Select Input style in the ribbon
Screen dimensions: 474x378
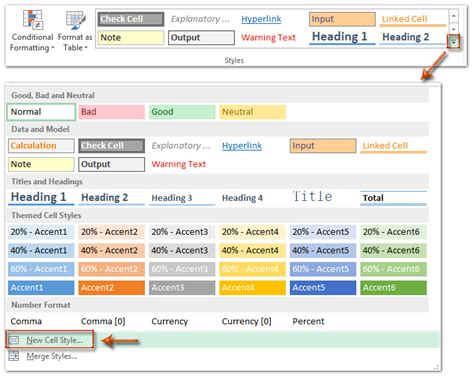tap(342, 19)
